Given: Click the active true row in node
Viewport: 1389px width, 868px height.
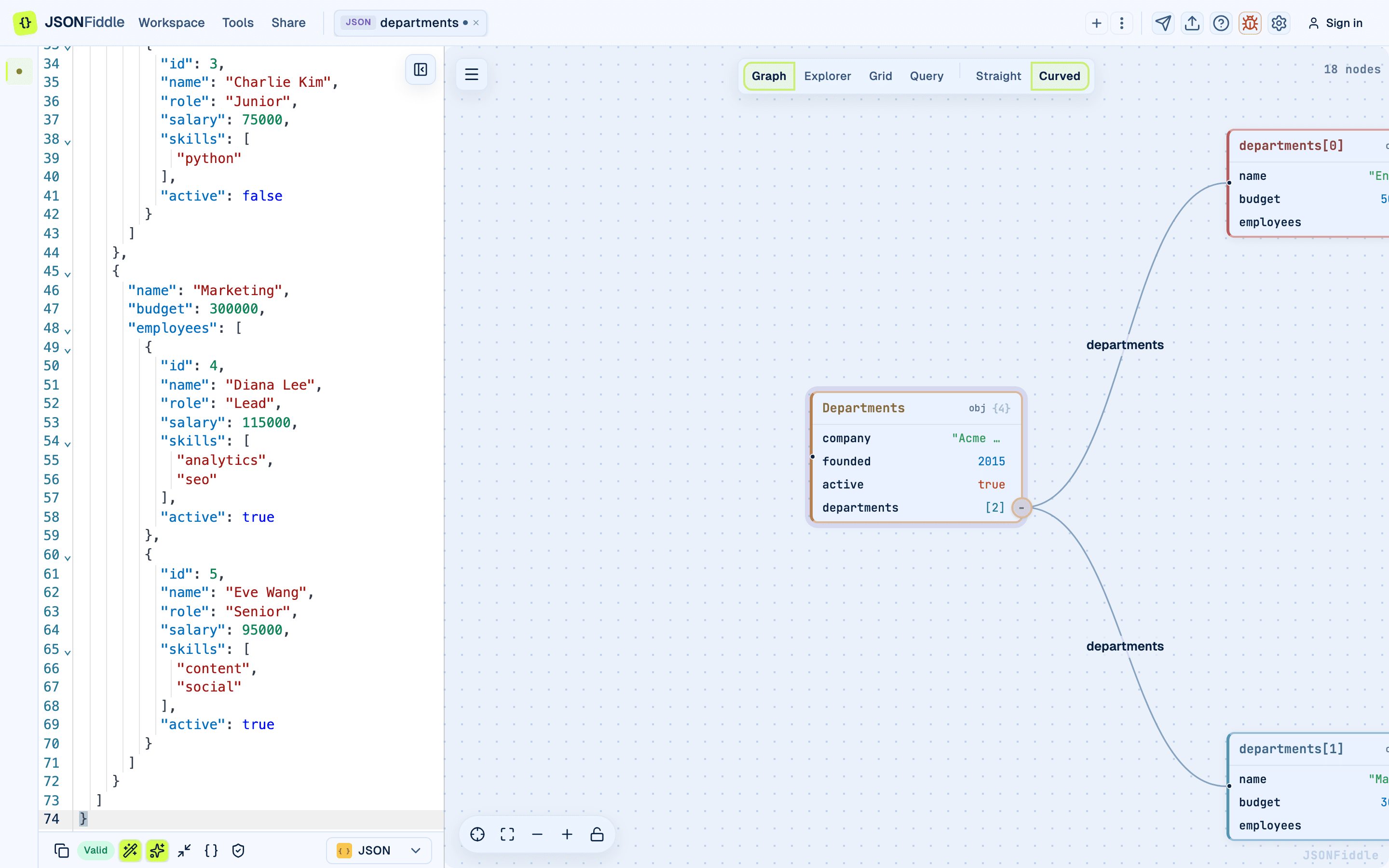Looking at the screenshot, I should click(x=916, y=485).
